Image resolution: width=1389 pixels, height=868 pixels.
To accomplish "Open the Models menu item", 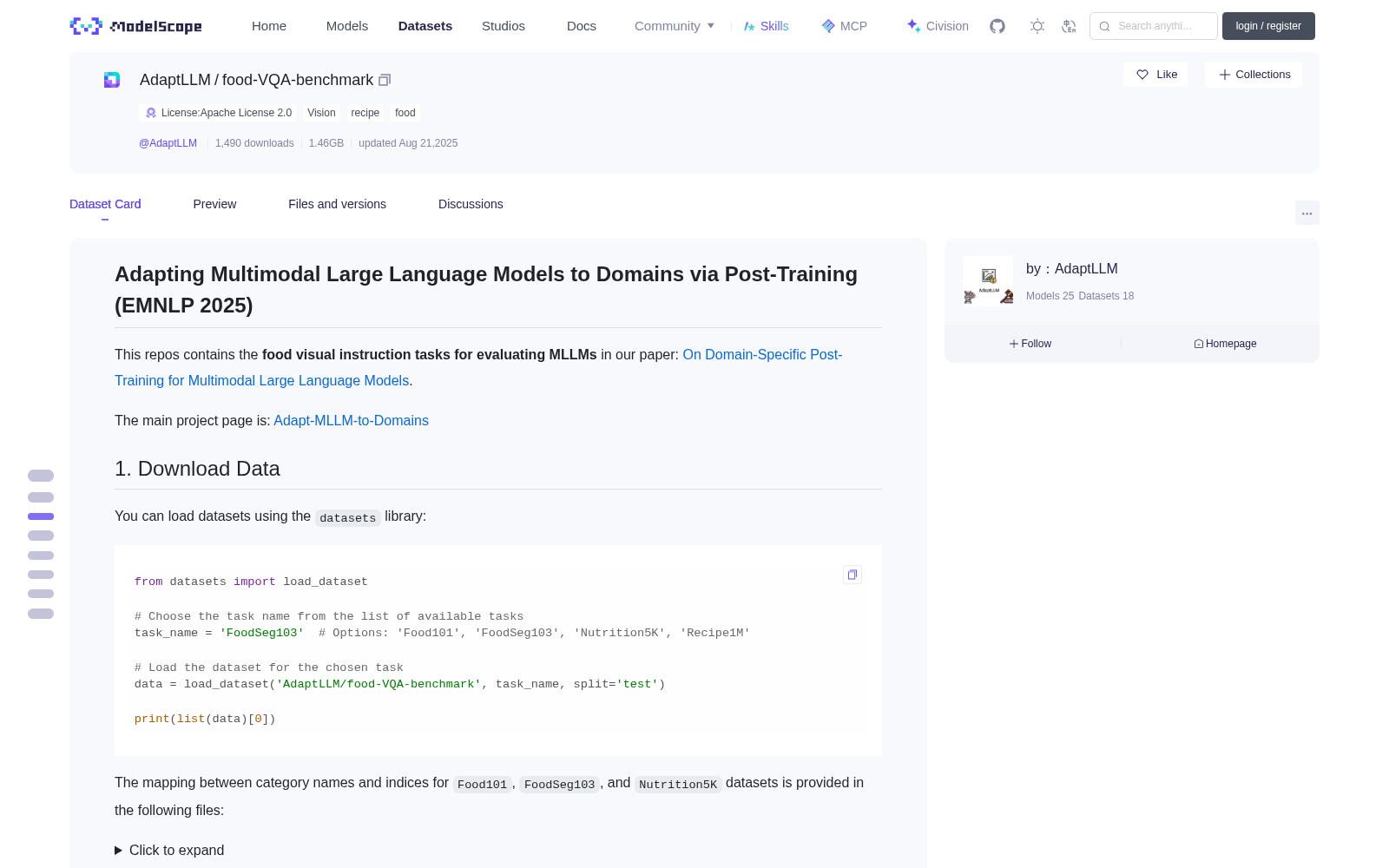I will click(347, 26).
